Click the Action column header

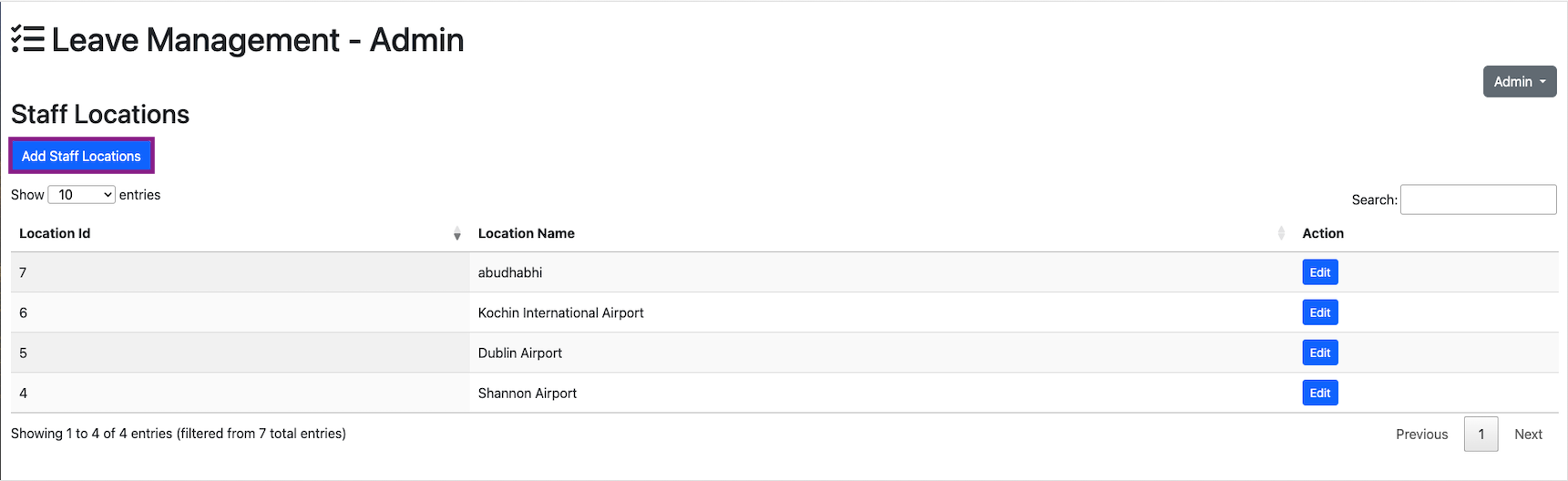tap(1323, 234)
